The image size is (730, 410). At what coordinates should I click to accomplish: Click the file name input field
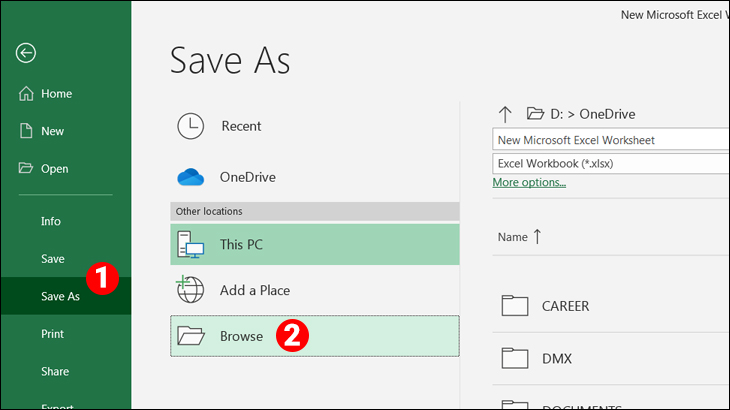[x=610, y=140]
